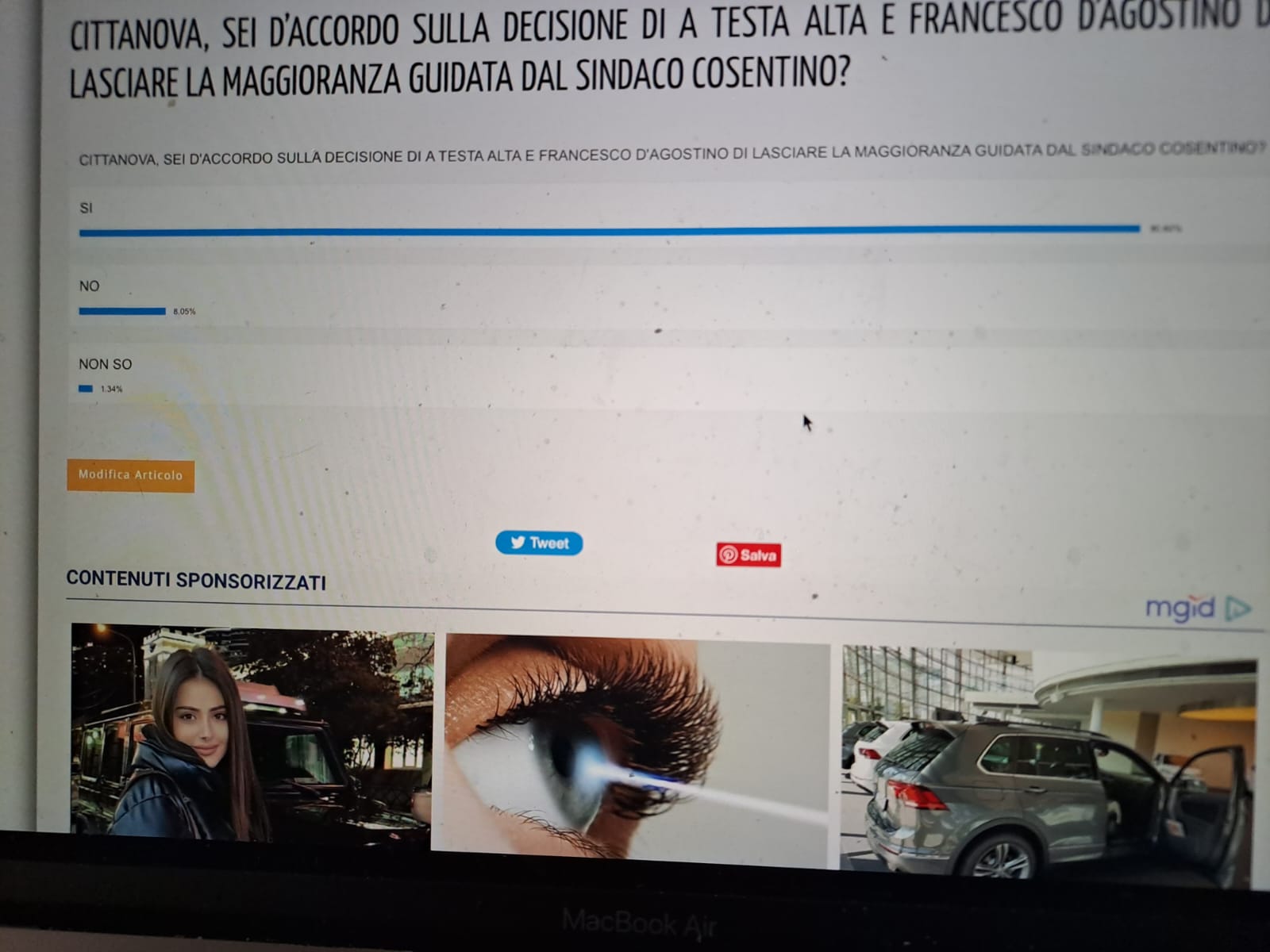Select the NON SO poll option label
The width and height of the screenshot is (1270, 952).
click(106, 364)
